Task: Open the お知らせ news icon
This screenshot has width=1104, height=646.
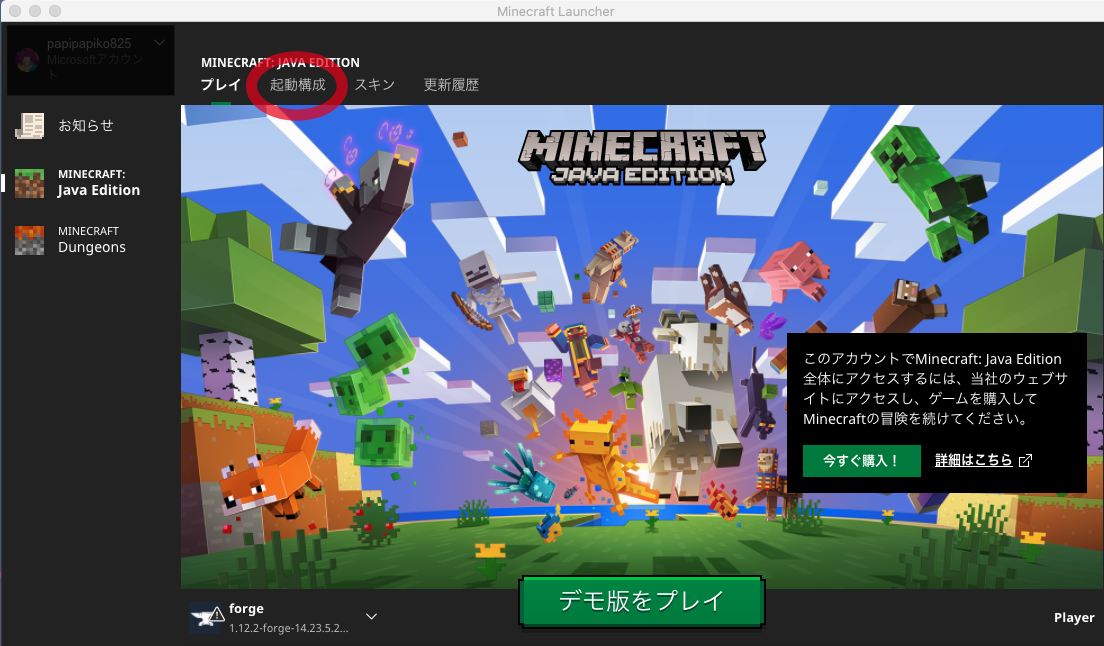Action: pyautogui.click(x=30, y=125)
